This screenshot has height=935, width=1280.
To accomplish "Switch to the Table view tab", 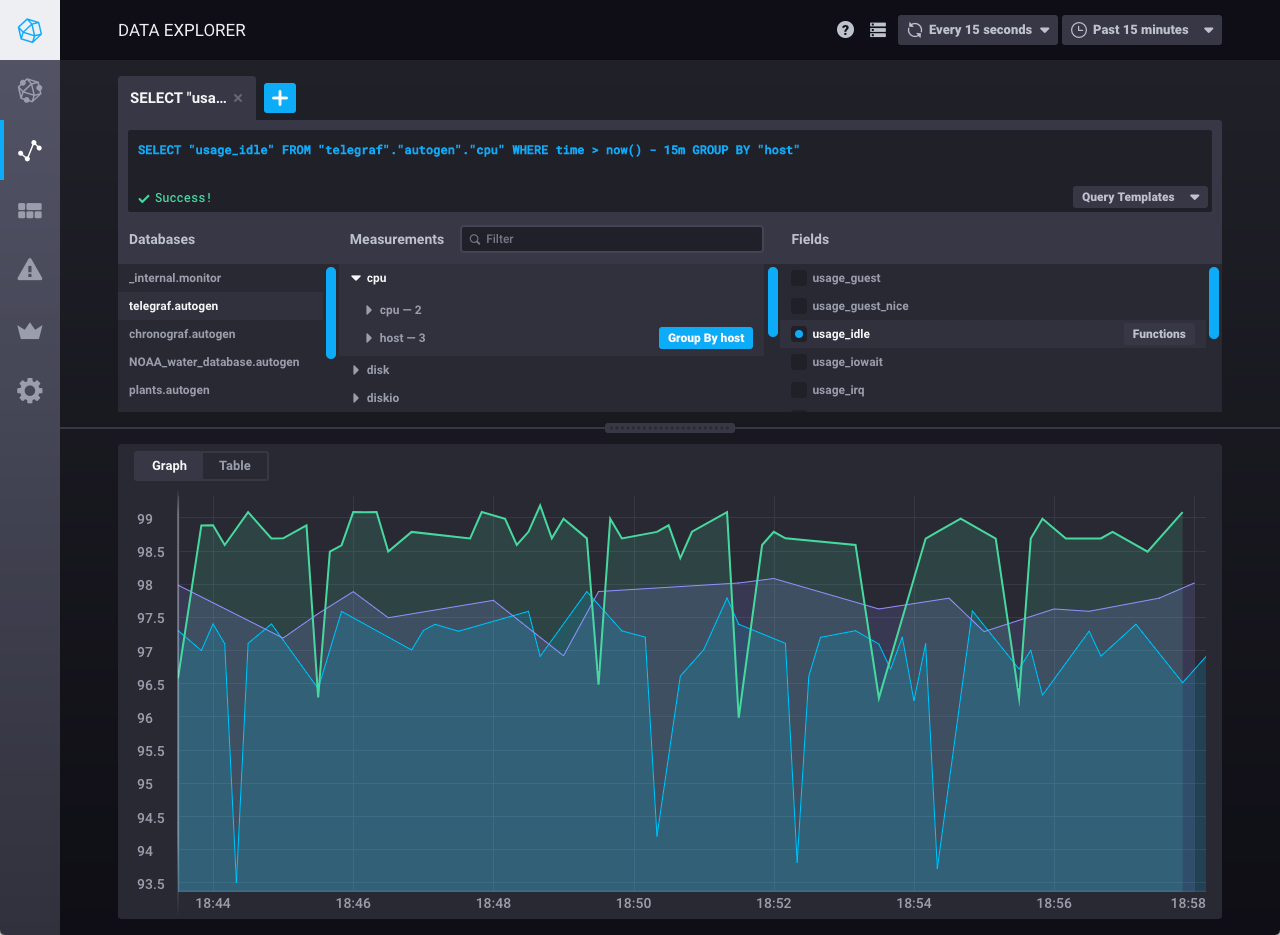I will click(x=234, y=465).
